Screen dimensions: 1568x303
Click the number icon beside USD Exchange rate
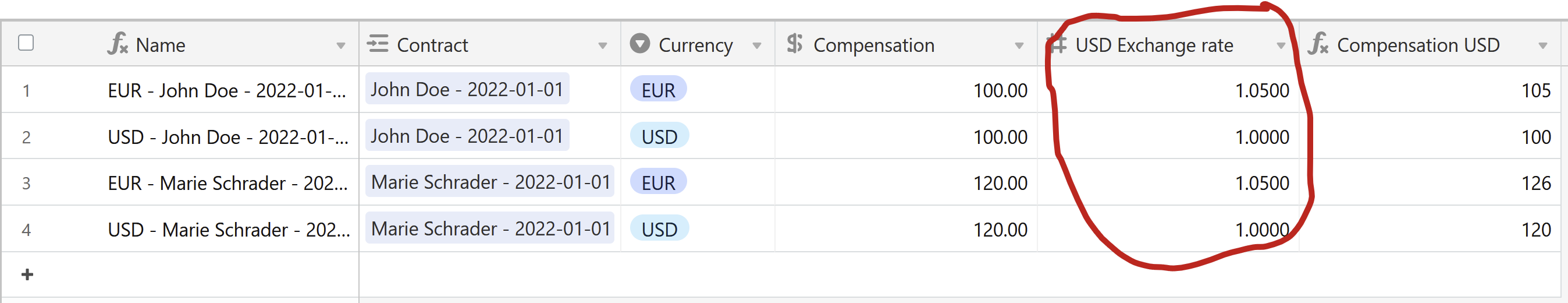tap(1057, 44)
